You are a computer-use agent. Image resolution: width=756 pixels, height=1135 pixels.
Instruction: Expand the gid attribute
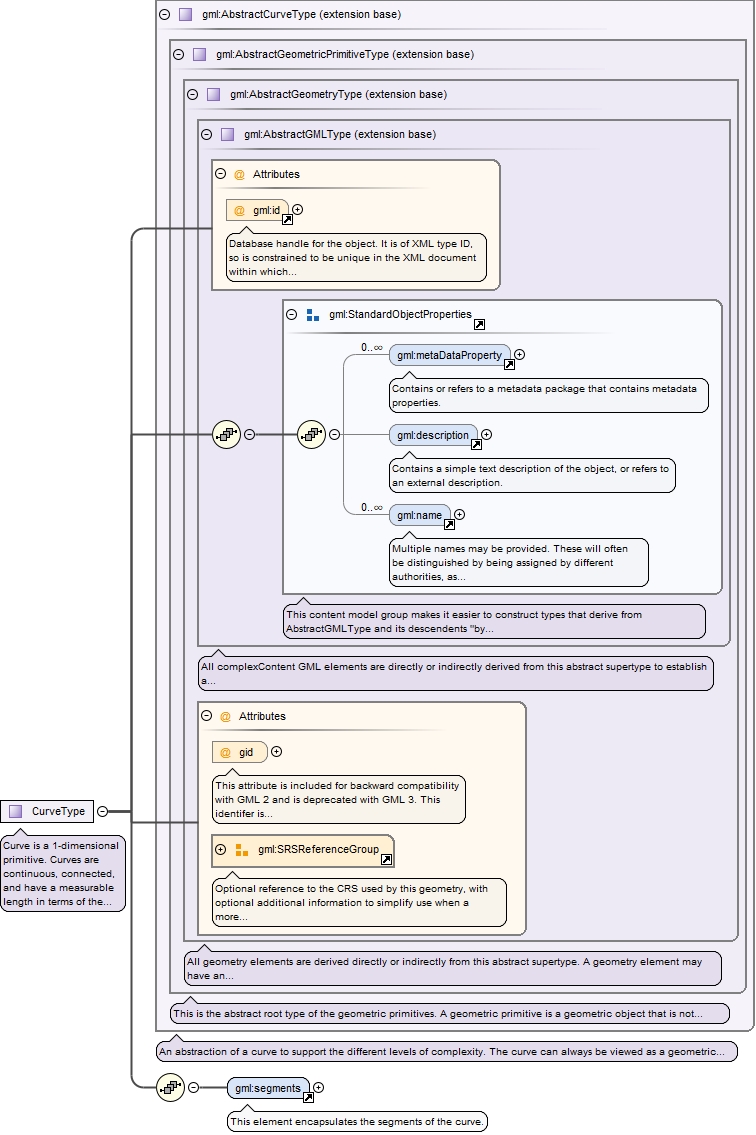point(276,752)
